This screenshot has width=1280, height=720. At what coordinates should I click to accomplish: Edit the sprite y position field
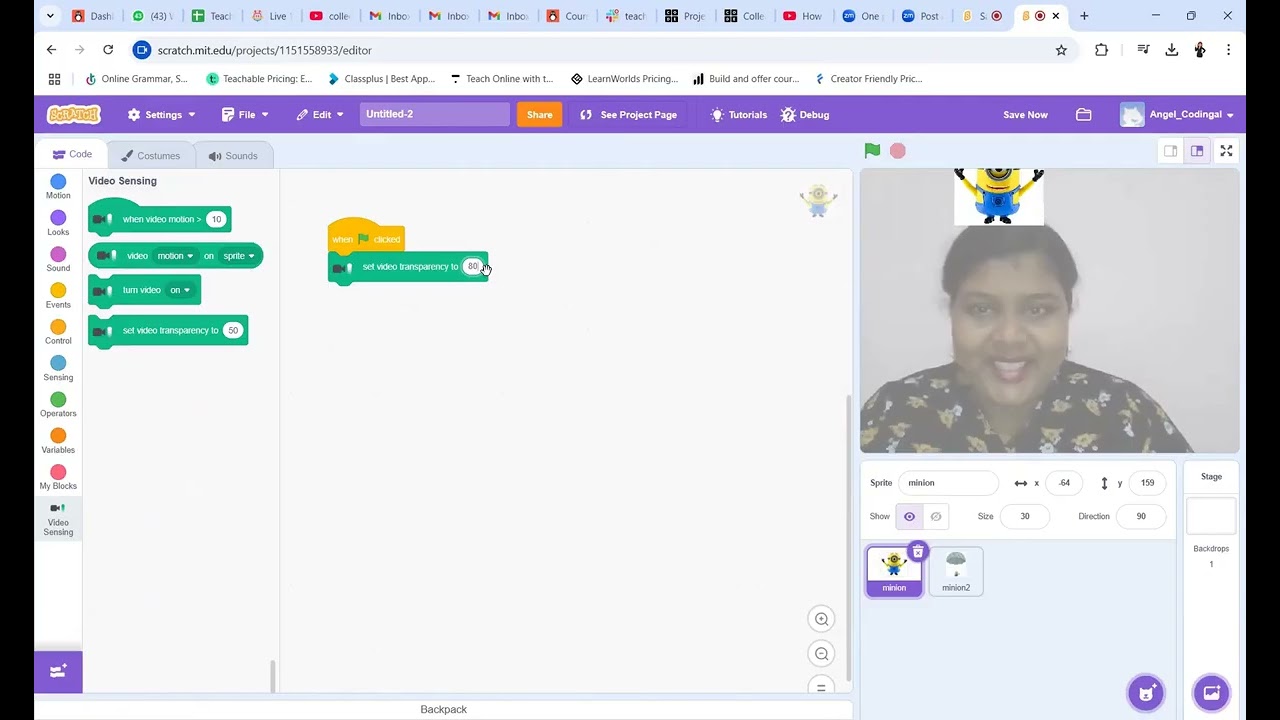point(1147,483)
